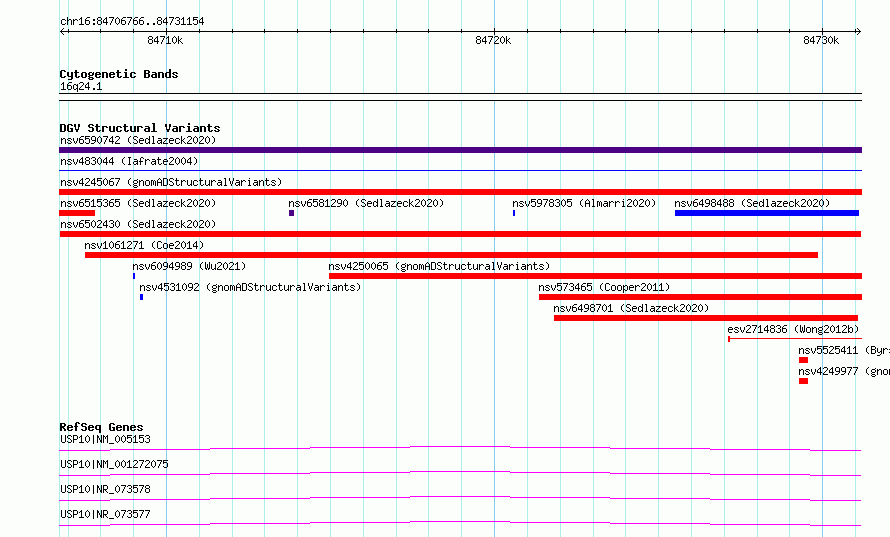Viewport: 890px width, 537px height.
Task: Select the esv2714836 (Wong2012b) thin red line
Action: 795,339
